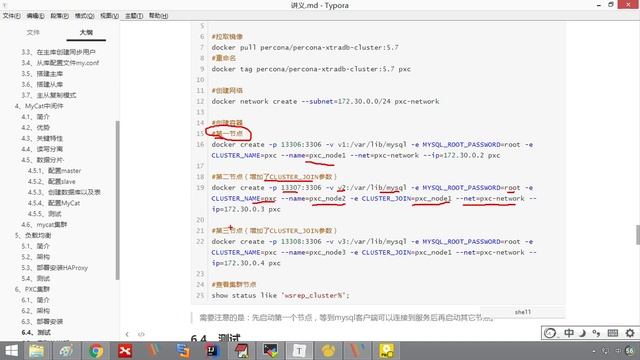Go to 4.5.5 测试 outline entry

tap(44, 214)
